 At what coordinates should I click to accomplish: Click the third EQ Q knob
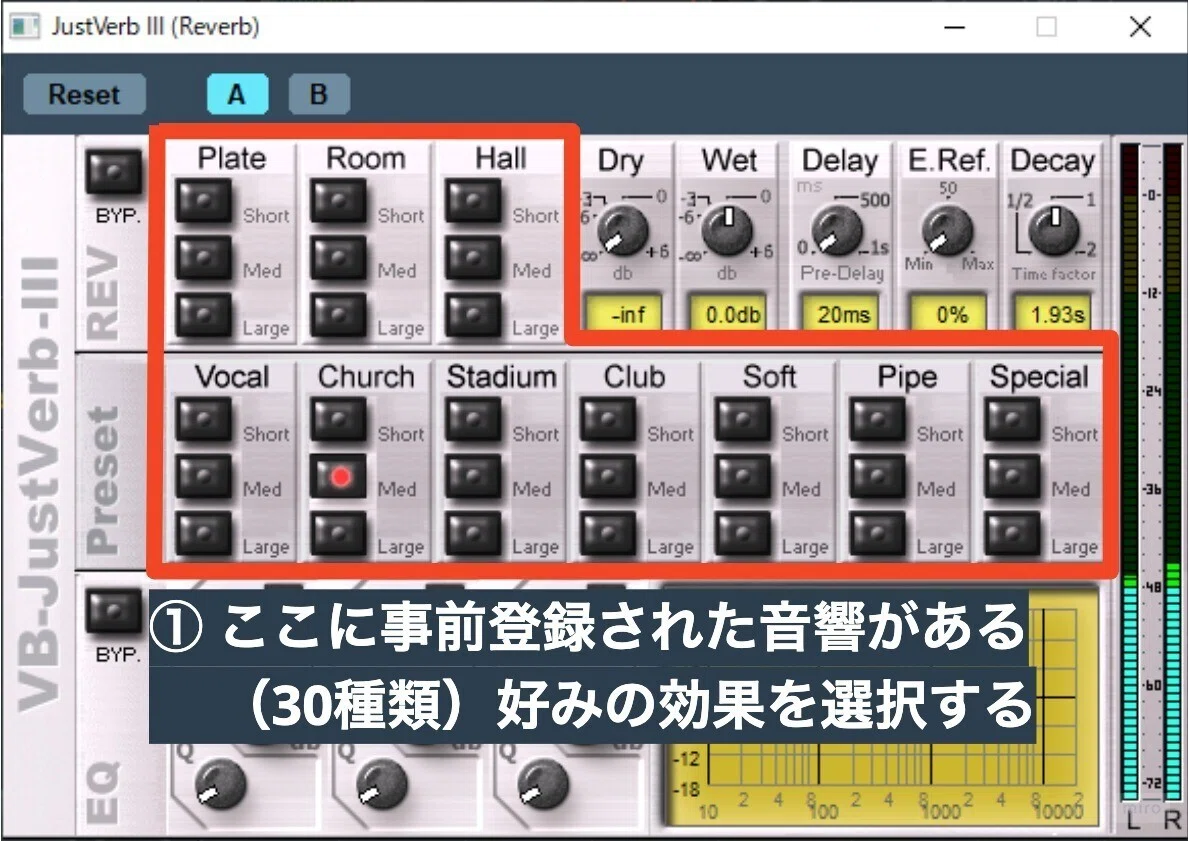[542, 785]
